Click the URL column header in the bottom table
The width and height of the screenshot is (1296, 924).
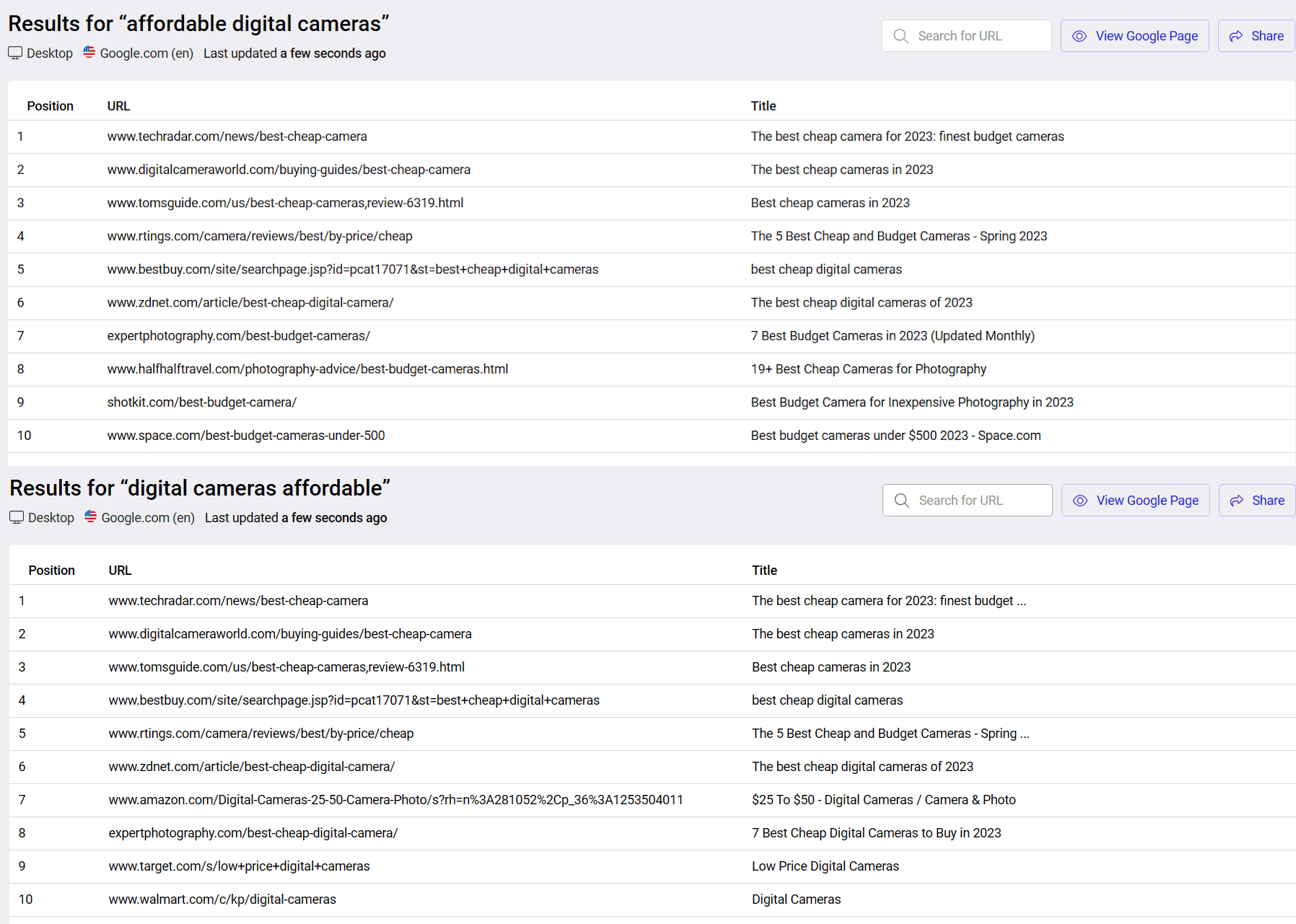[121, 571]
